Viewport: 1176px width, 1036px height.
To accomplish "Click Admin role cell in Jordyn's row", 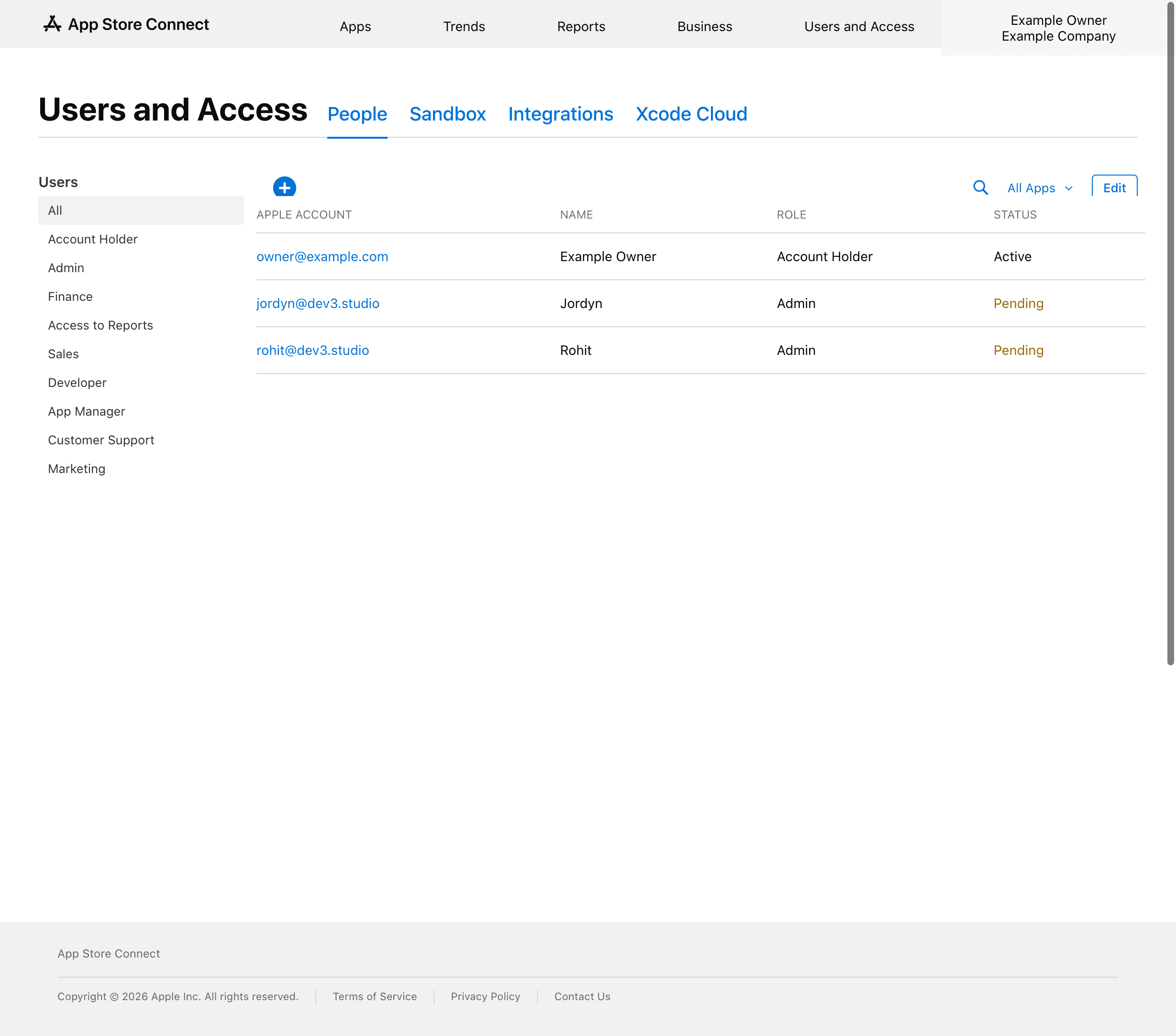I will 796,304.
